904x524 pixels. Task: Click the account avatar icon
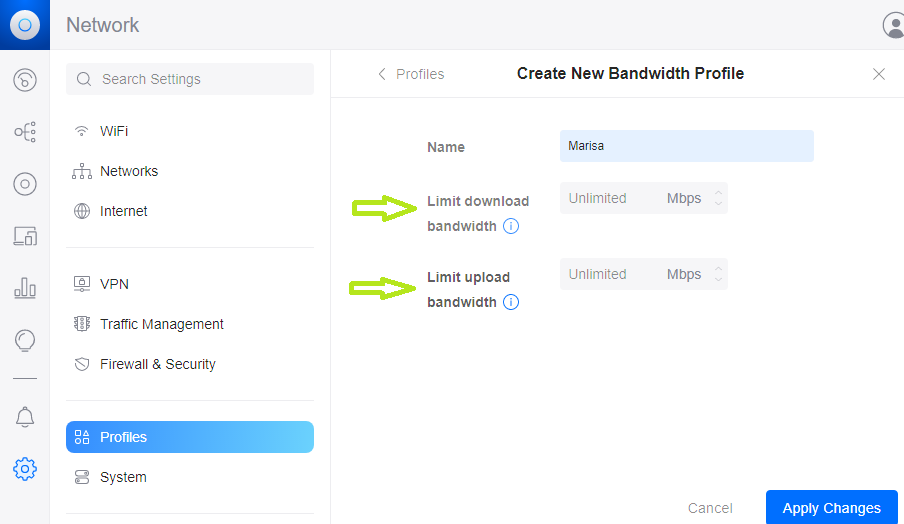[x=894, y=25]
